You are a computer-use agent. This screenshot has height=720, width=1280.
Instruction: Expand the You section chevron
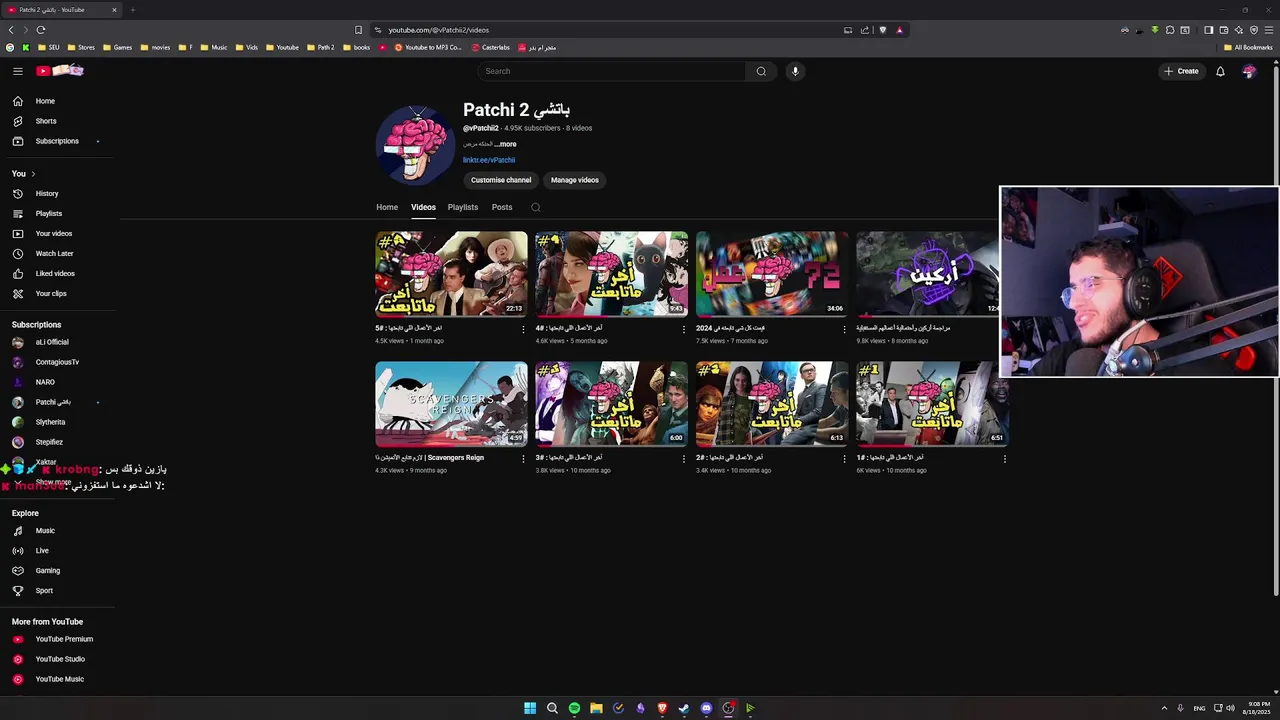pyautogui.click(x=33, y=174)
